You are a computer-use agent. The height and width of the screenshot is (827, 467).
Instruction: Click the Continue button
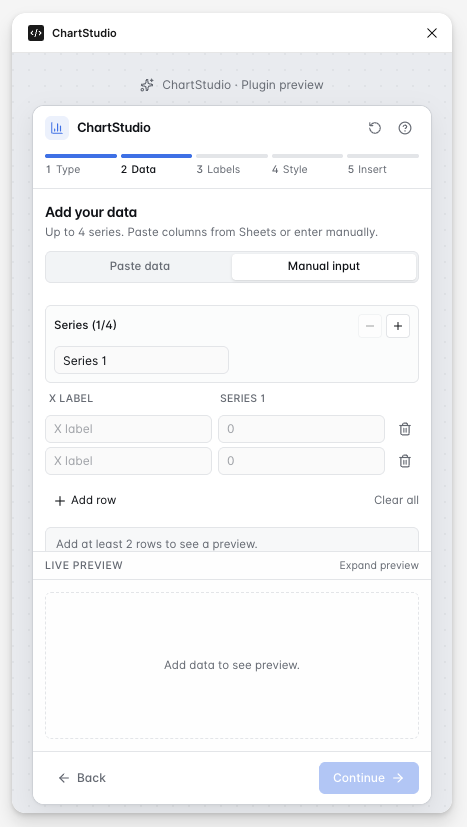point(369,778)
